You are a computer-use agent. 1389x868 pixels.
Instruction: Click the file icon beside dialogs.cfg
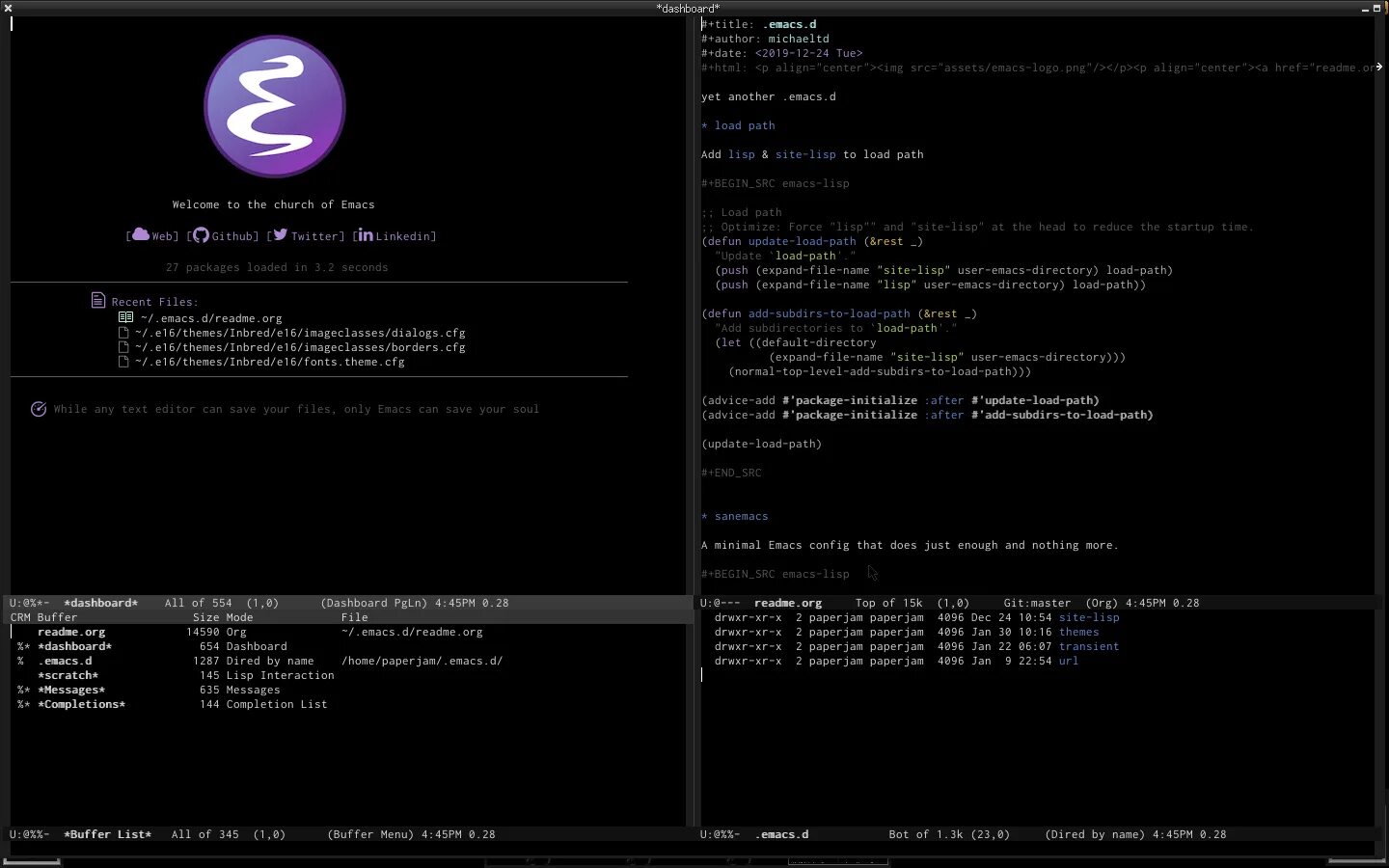(123, 333)
